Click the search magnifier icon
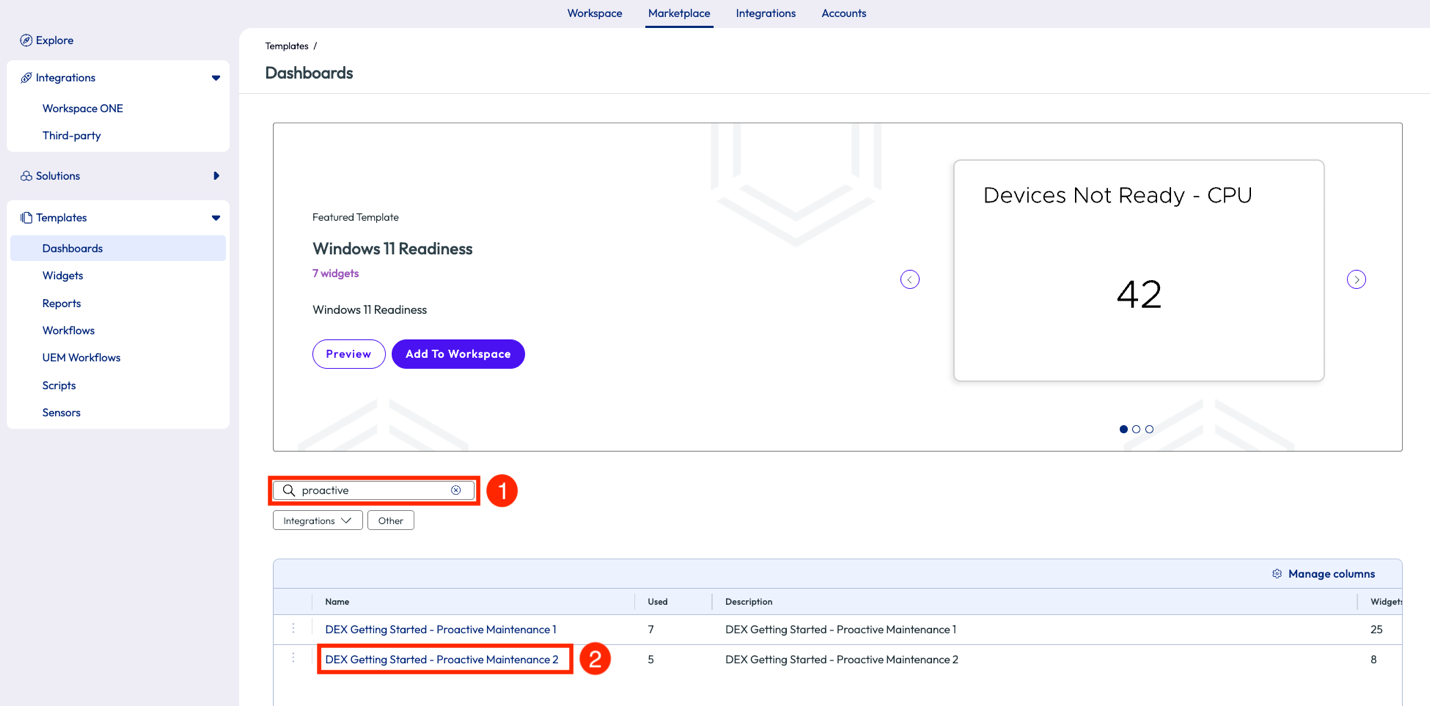1430x706 pixels. click(x=289, y=490)
